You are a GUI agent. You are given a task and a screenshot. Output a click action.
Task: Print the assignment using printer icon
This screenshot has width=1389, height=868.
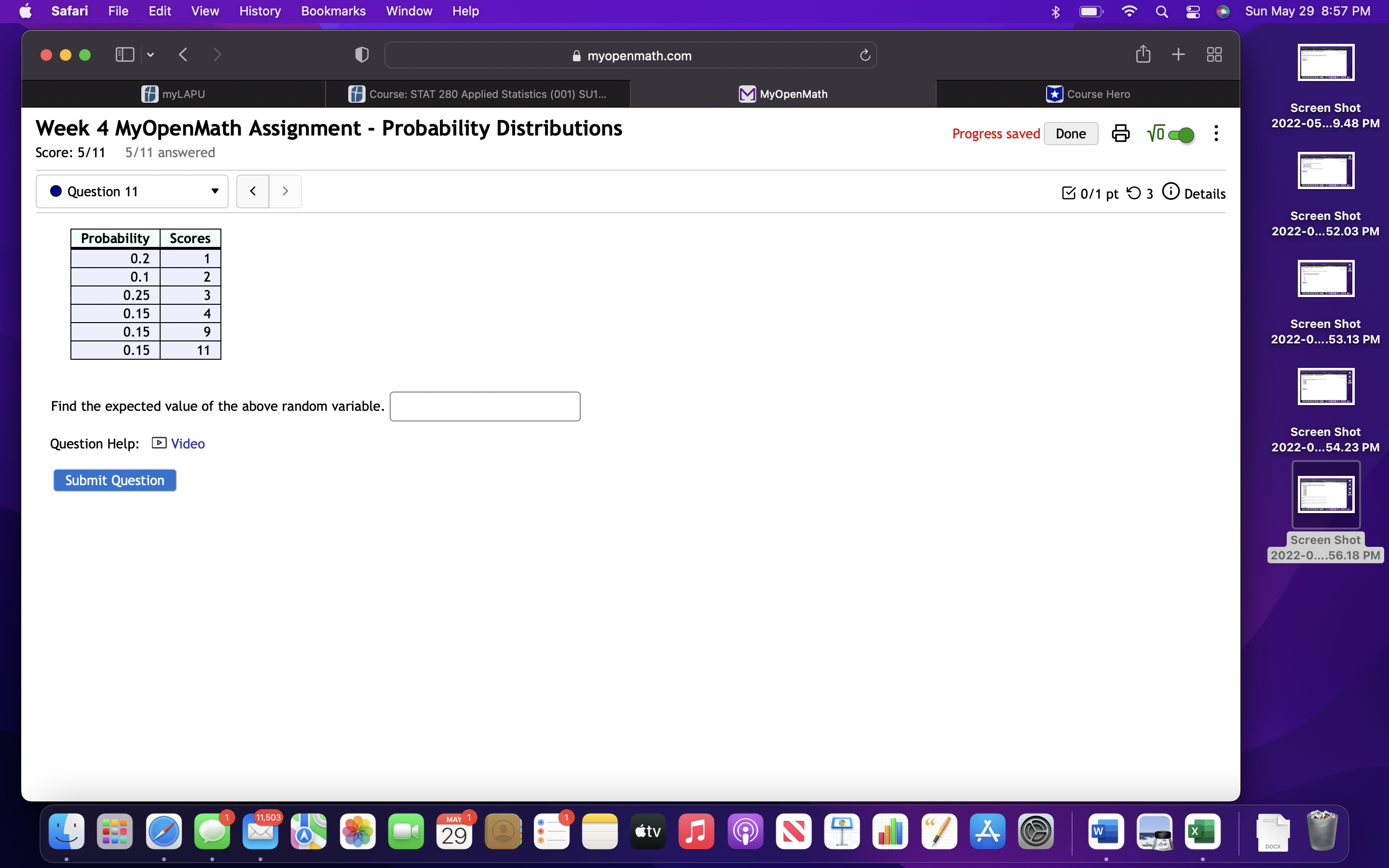pyautogui.click(x=1120, y=134)
